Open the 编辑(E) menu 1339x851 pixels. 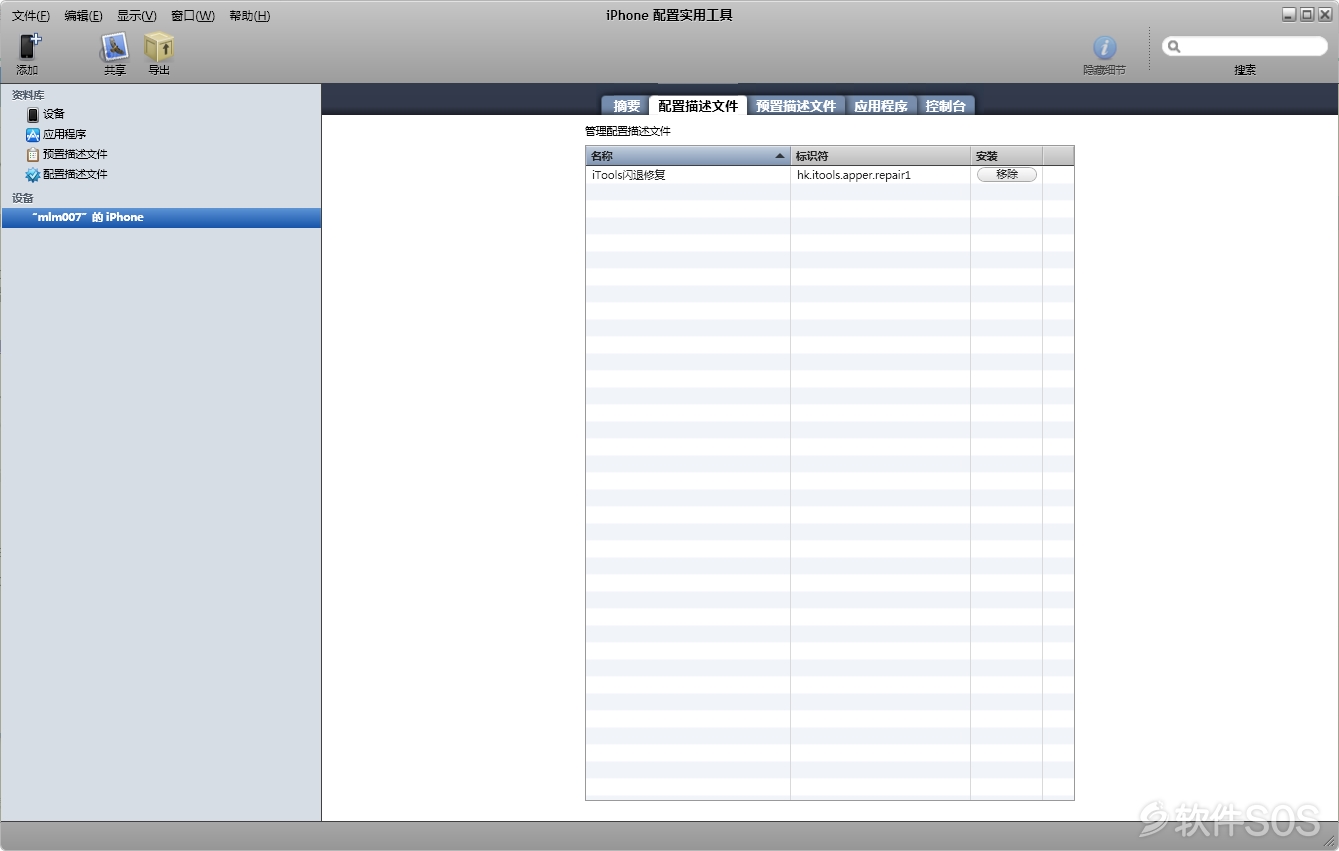[83, 16]
